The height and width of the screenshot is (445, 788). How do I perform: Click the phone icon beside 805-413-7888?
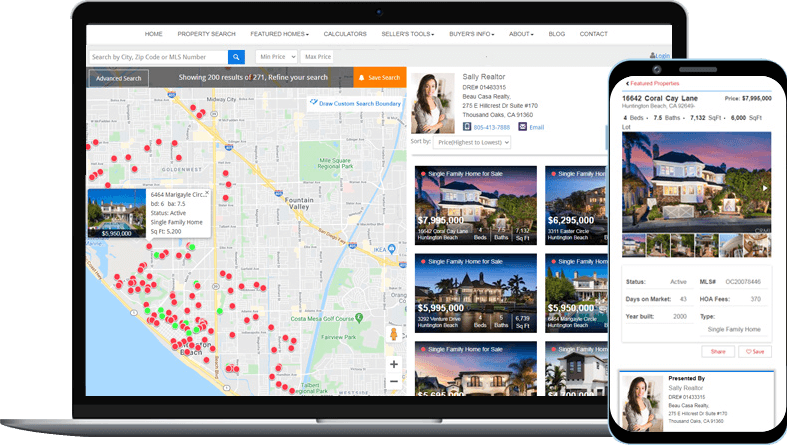(x=466, y=127)
